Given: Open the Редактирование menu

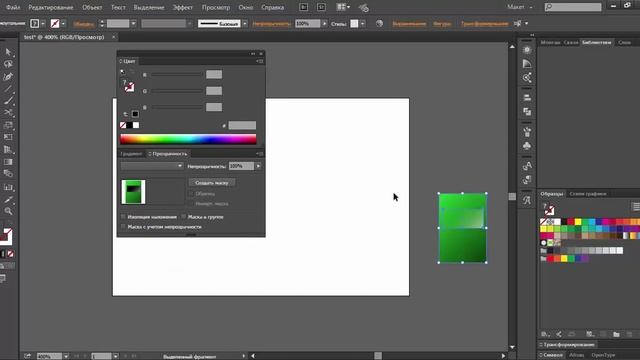Looking at the screenshot, I should [x=51, y=7].
